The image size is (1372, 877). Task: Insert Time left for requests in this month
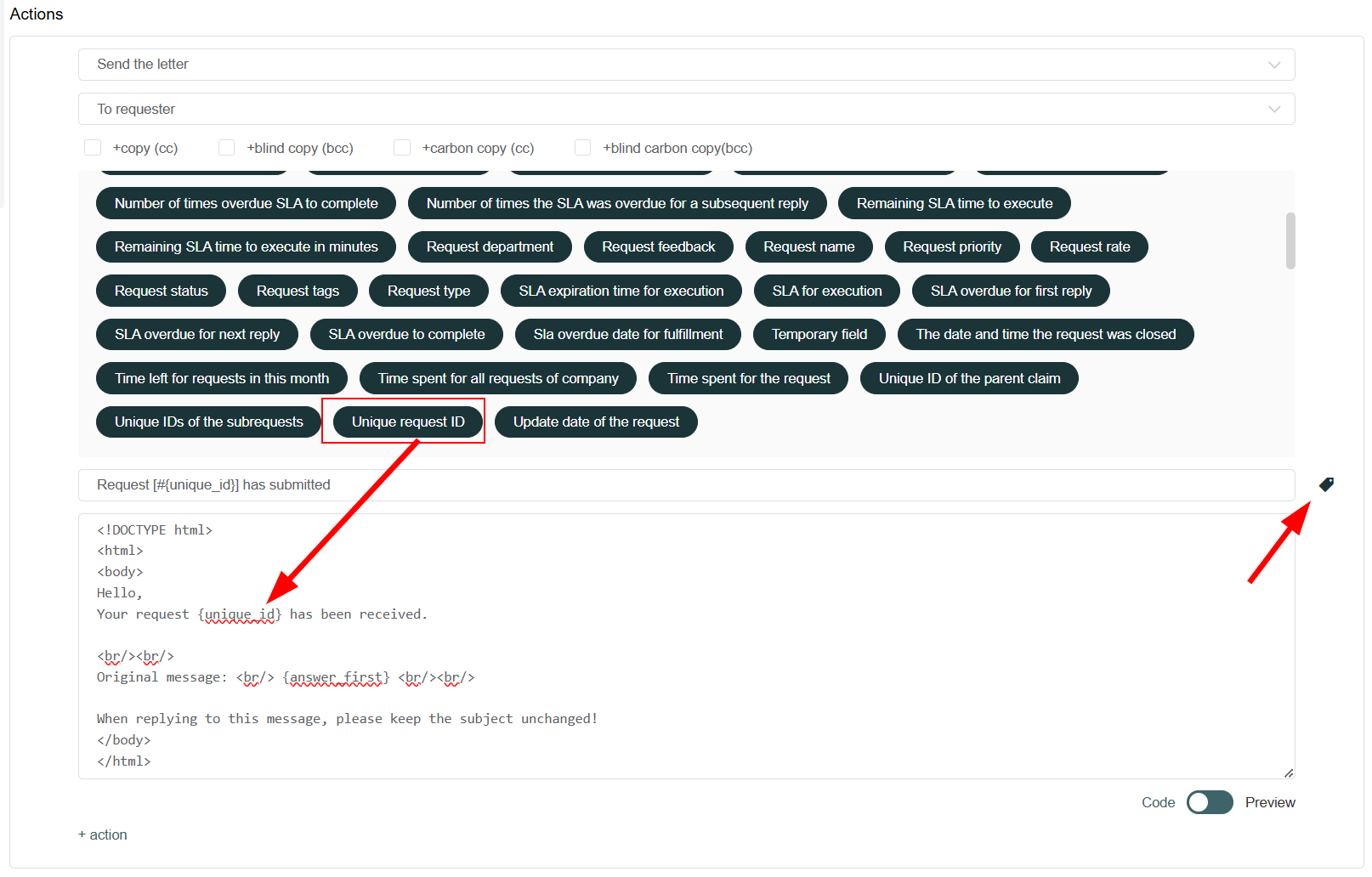222,378
